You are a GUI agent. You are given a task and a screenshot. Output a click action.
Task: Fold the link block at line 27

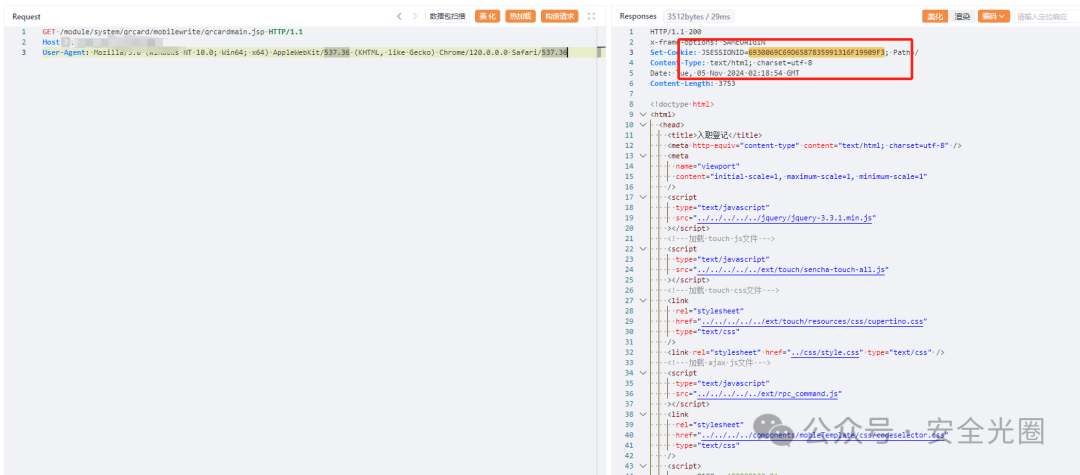pyautogui.click(x=643, y=300)
